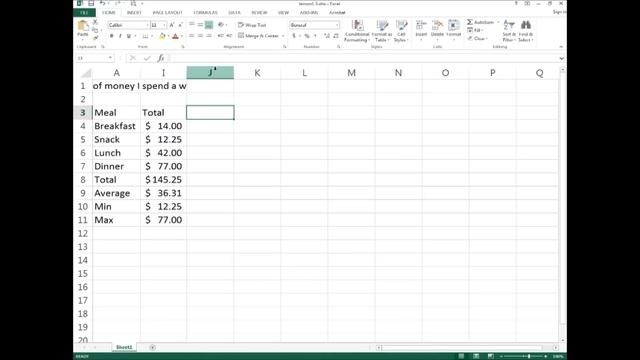Image resolution: width=640 pixels, height=360 pixels.
Task: Save the workbook from quick access toolbar
Action: tap(91, 4)
